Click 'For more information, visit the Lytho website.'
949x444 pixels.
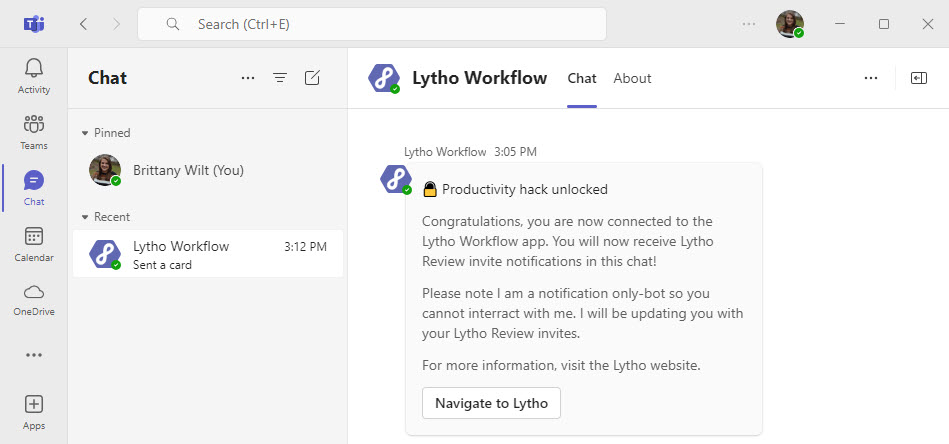coord(561,365)
